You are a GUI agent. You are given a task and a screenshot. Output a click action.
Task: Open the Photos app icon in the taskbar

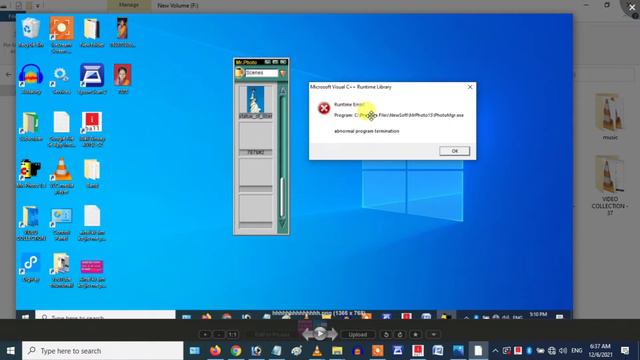coord(458,351)
